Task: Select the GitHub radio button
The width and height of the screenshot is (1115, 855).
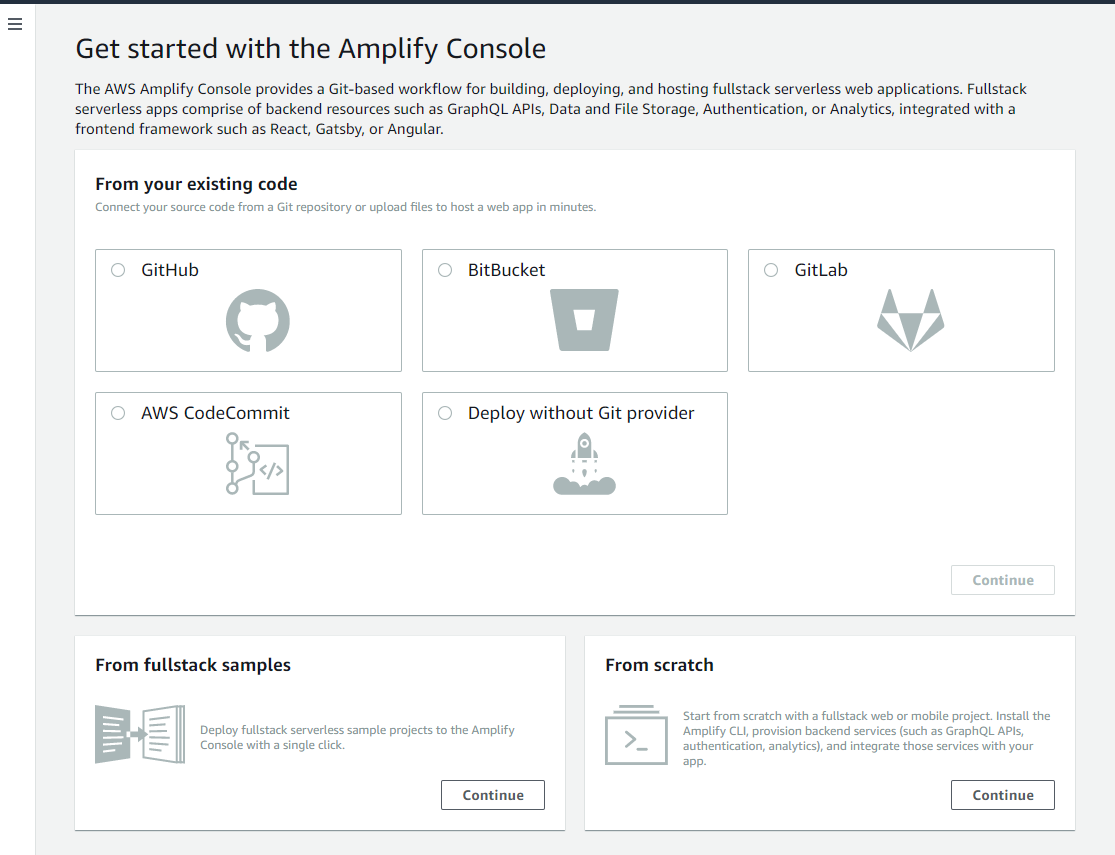Action: pyautogui.click(x=118, y=270)
